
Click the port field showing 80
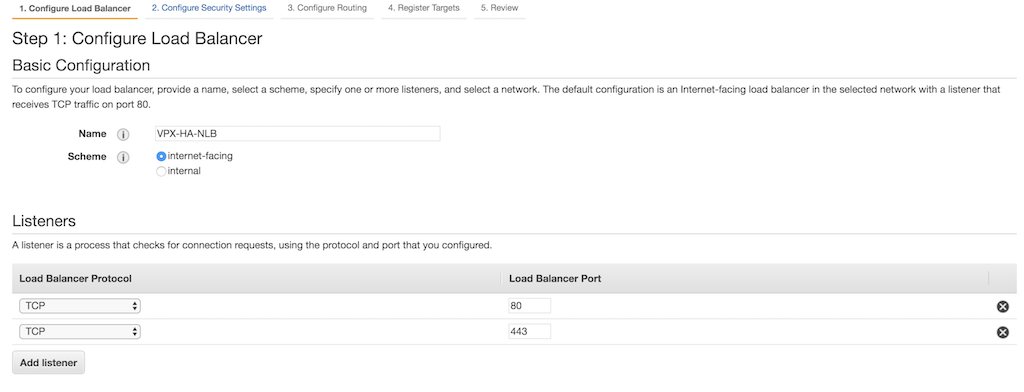point(529,306)
